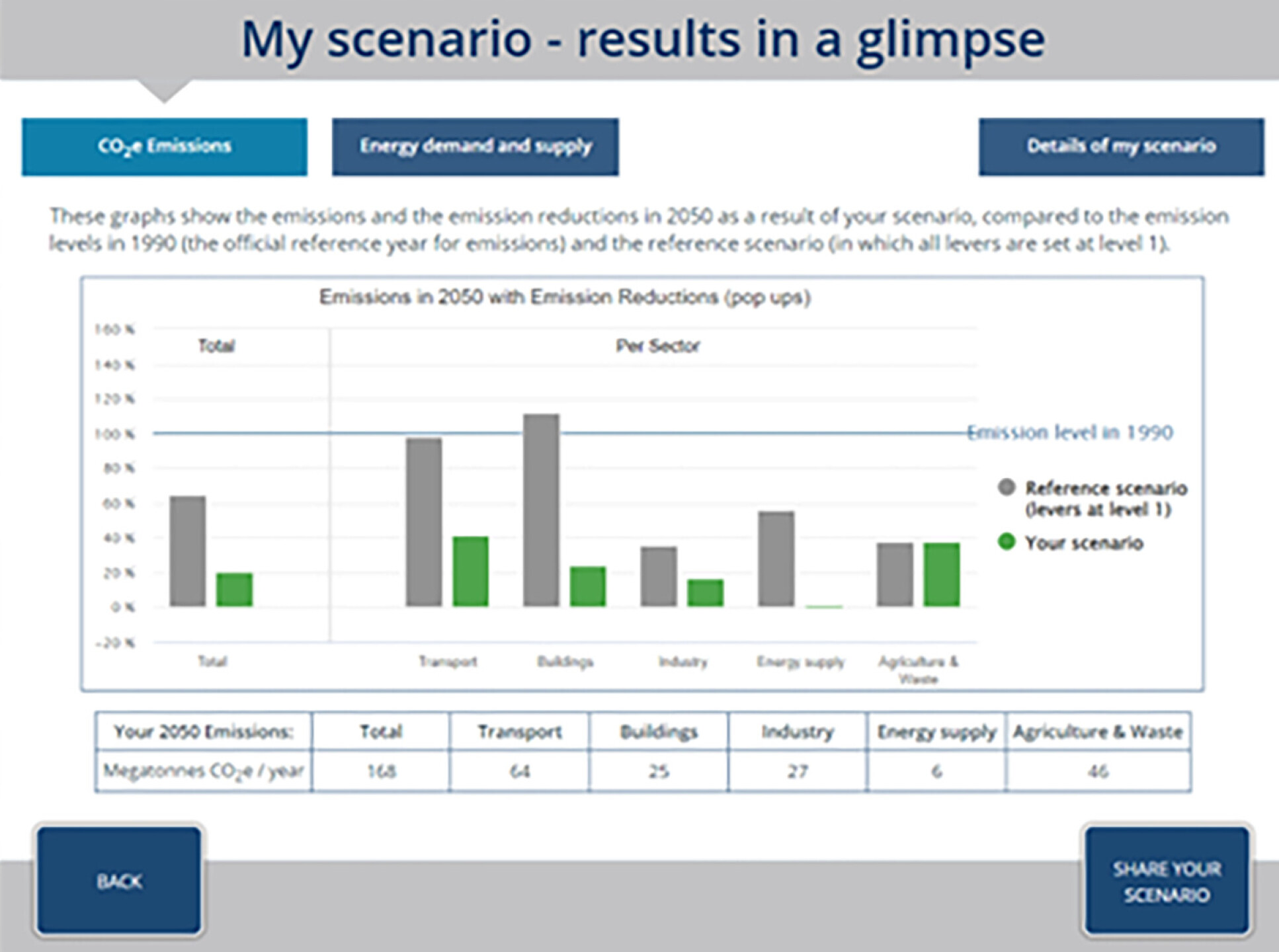Toggle the green Your scenario legend marker
Screen dimensions: 1279x952
(x=1006, y=542)
